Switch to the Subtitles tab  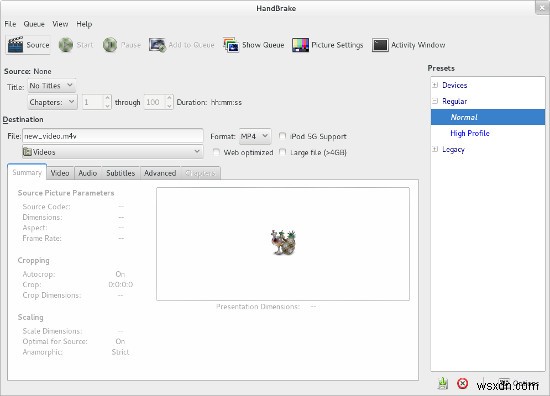pyautogui.click(x=121, y=173)
